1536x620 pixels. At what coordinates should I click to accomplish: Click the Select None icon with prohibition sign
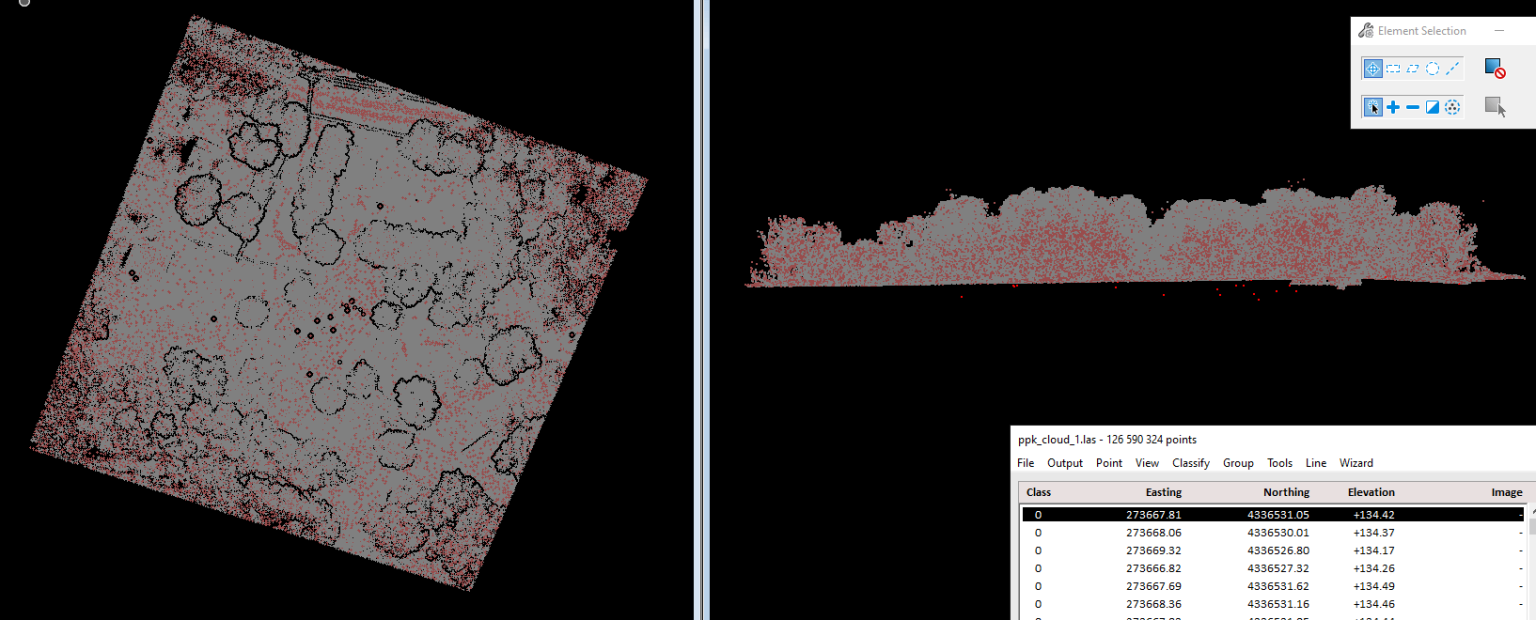pyautogui.click(x=1496, y=68)
